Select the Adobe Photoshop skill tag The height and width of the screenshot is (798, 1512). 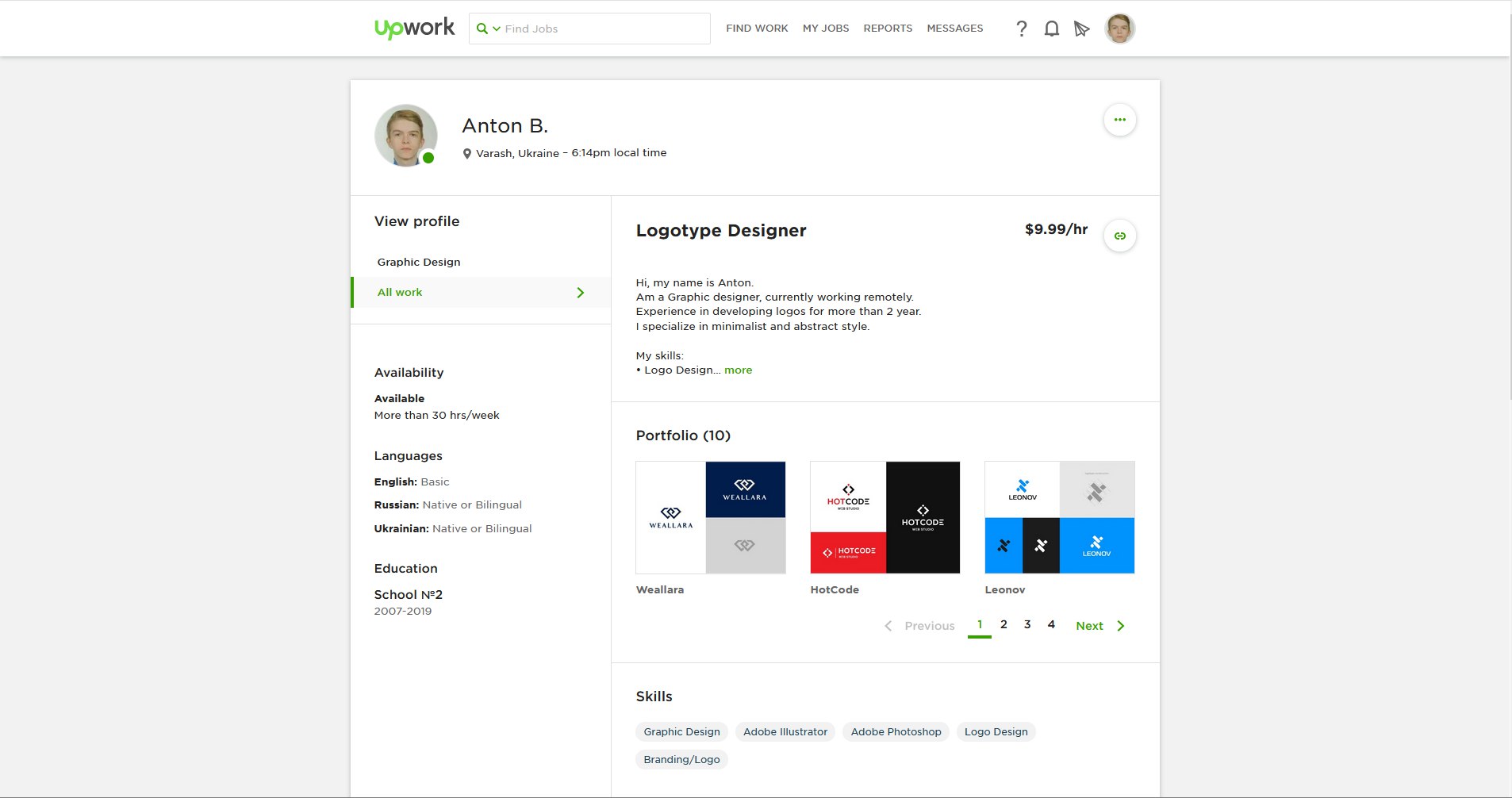896,731
